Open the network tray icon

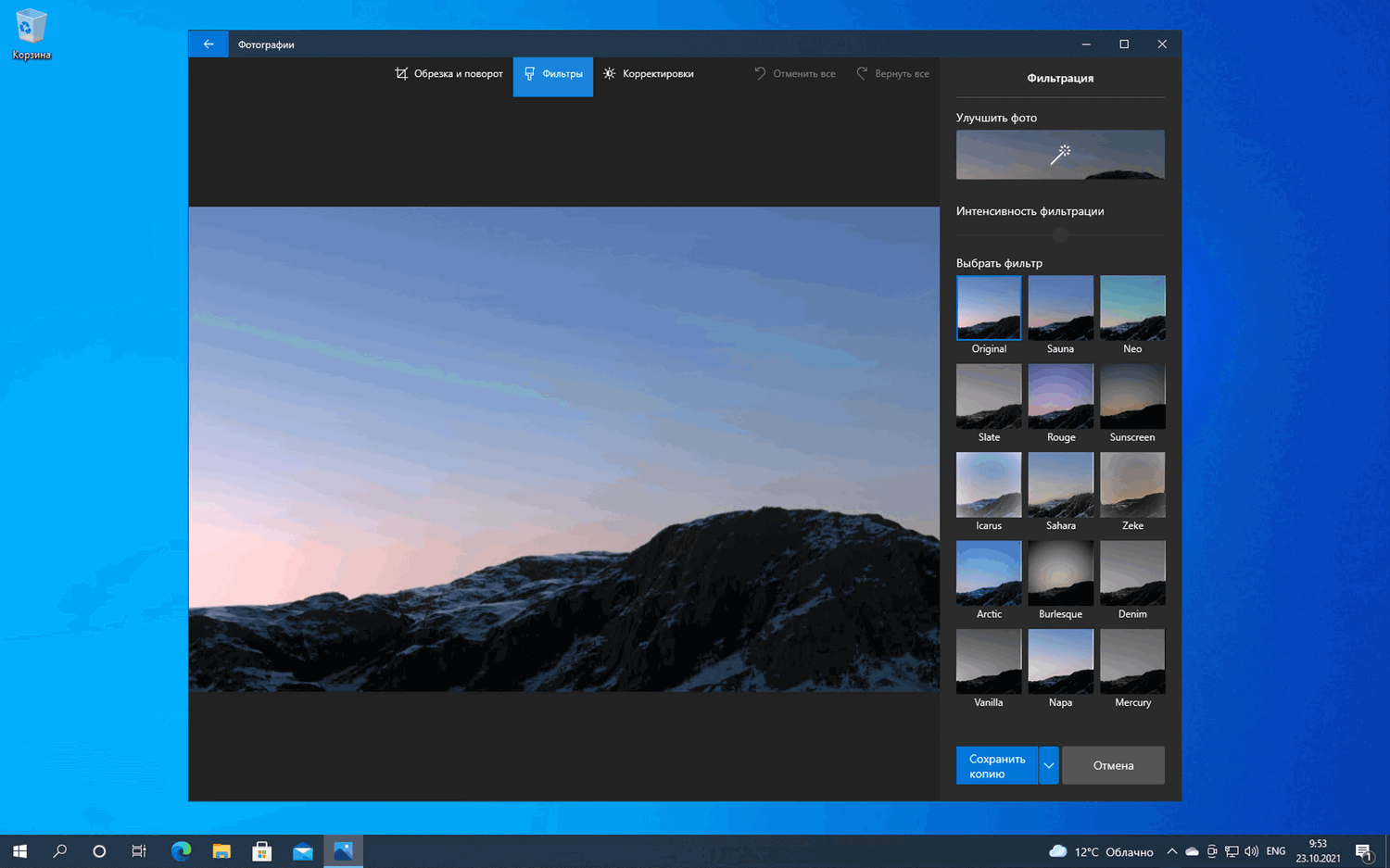1232,851
